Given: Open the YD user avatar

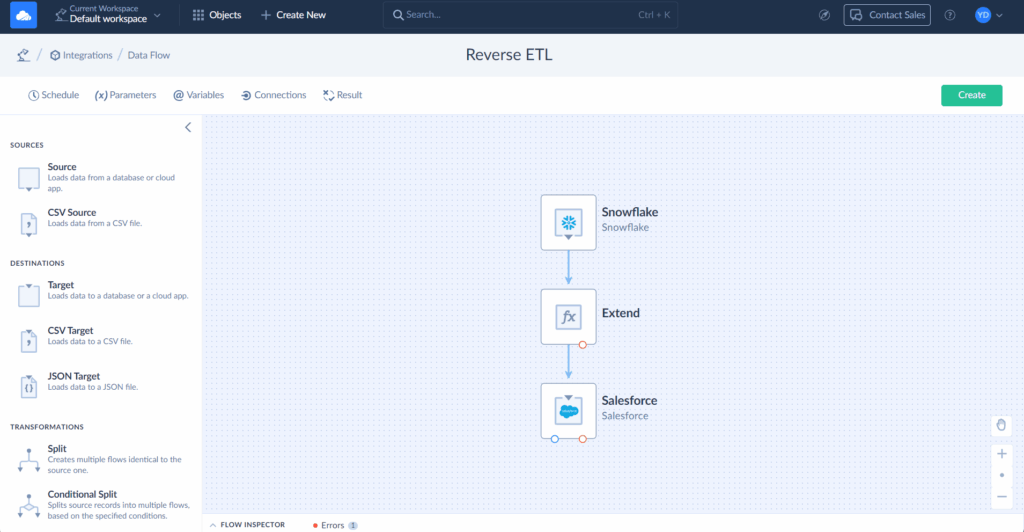Looking at the screenshot, I should click(983, 15).
